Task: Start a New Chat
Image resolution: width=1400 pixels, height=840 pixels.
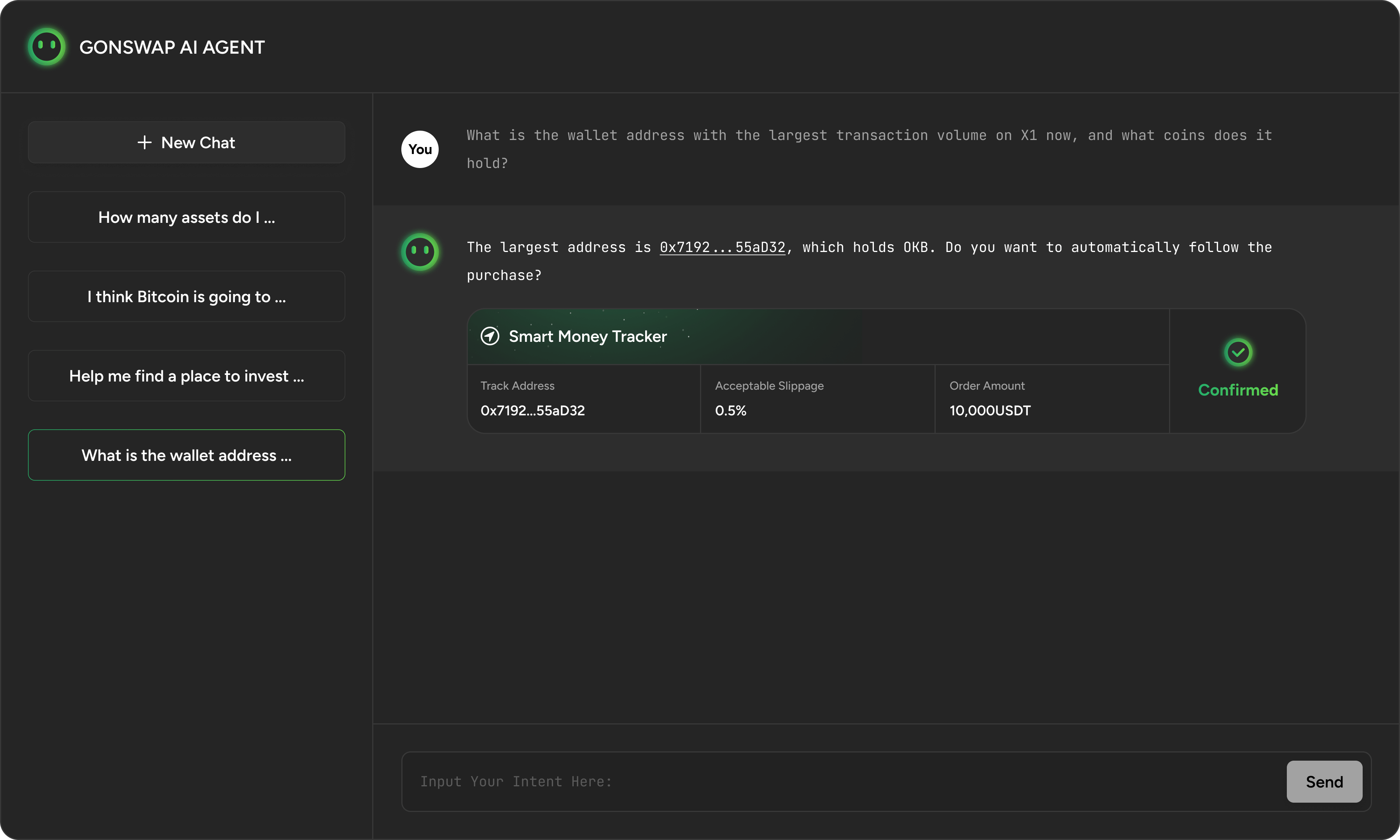Action: coord(187,143)
